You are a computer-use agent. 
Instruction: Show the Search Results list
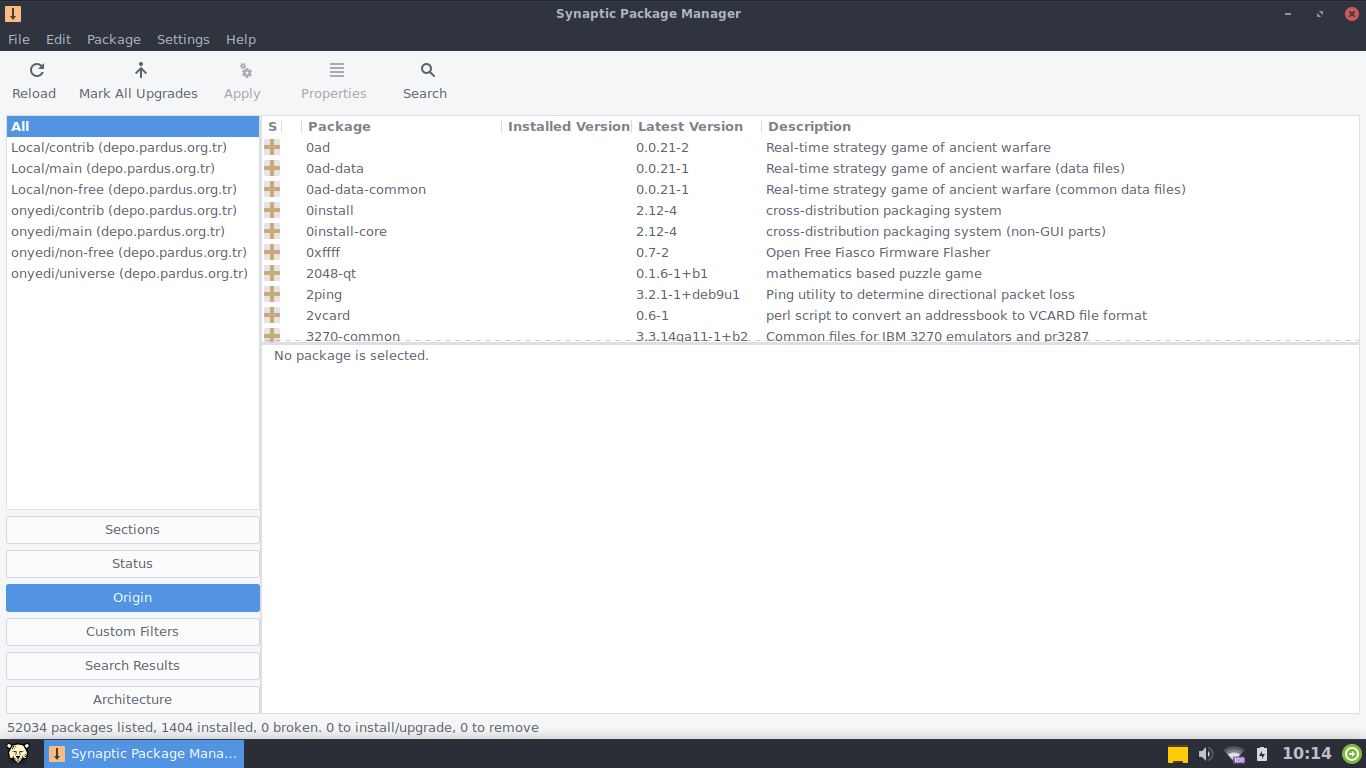coord(133,666)
